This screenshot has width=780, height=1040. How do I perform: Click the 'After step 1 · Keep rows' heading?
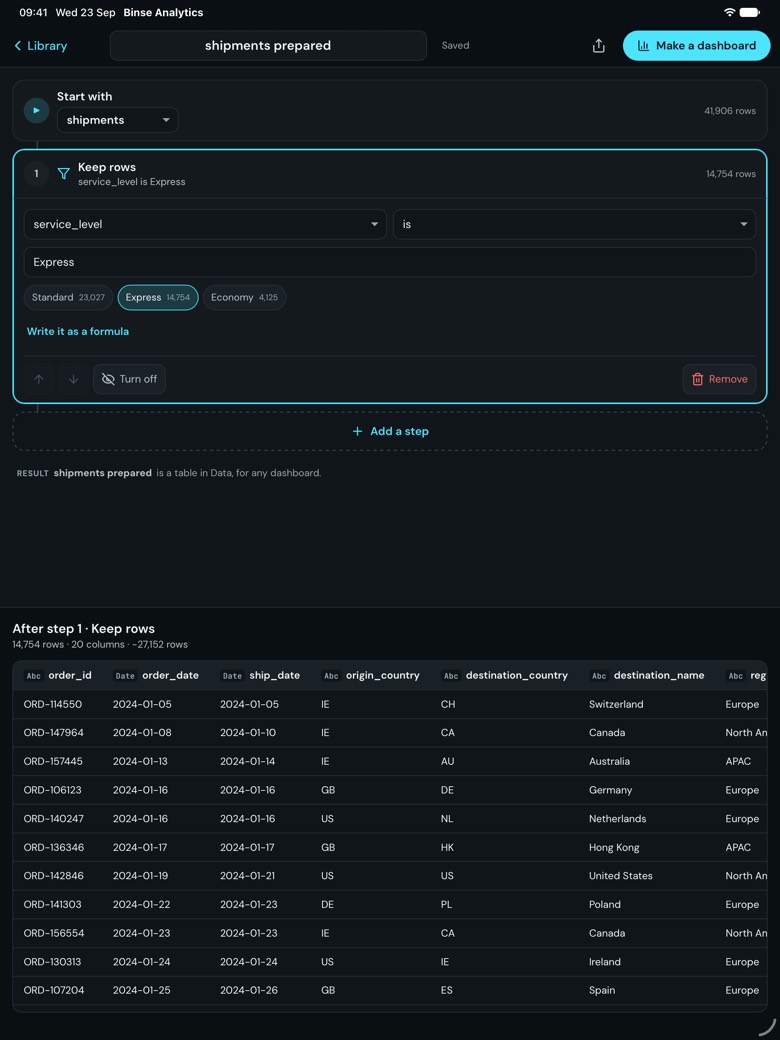84,629
